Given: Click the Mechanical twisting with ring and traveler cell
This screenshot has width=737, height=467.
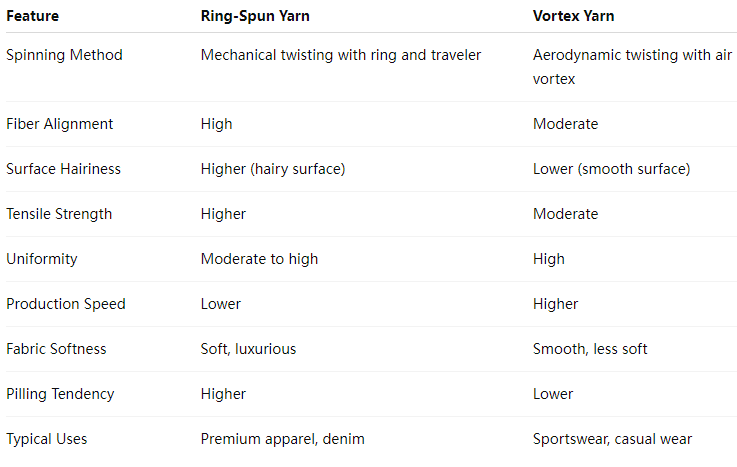Looking at the screenshot, I should pyautogui.click(x=341, y=55).
